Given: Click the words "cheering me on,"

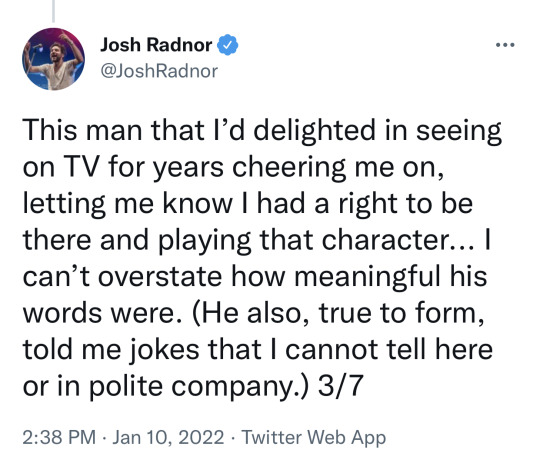Looking at the screenshot, I should 338,168.
